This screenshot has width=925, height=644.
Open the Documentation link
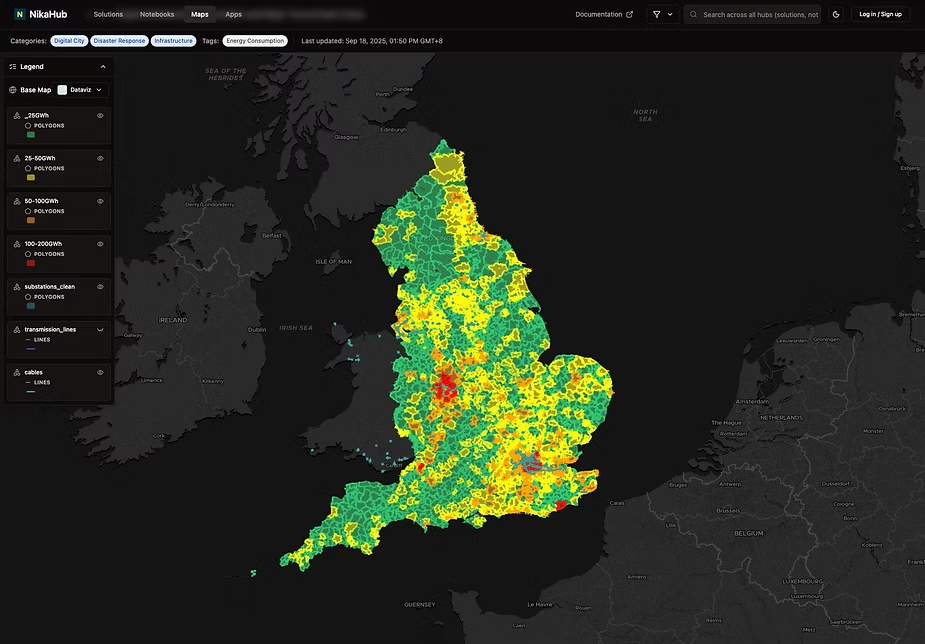tap(604, 14)
